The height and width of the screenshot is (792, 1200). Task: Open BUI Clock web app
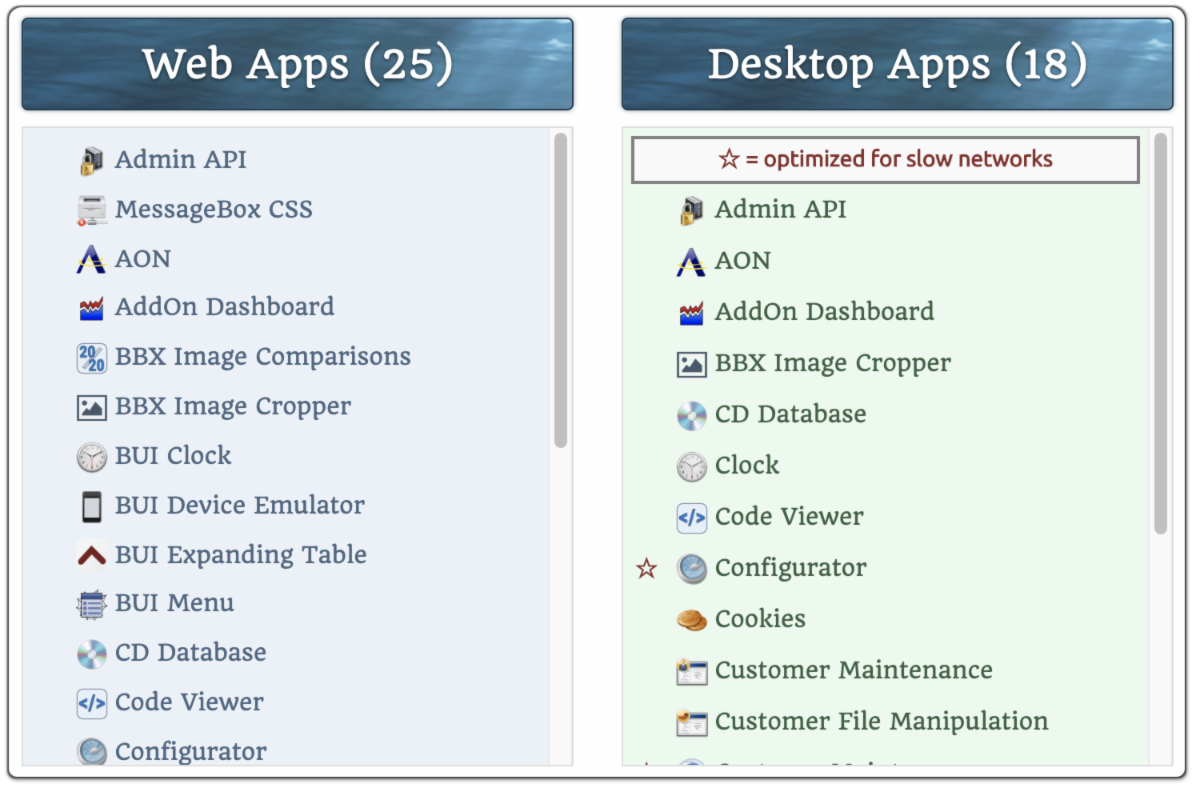point(173,456)
